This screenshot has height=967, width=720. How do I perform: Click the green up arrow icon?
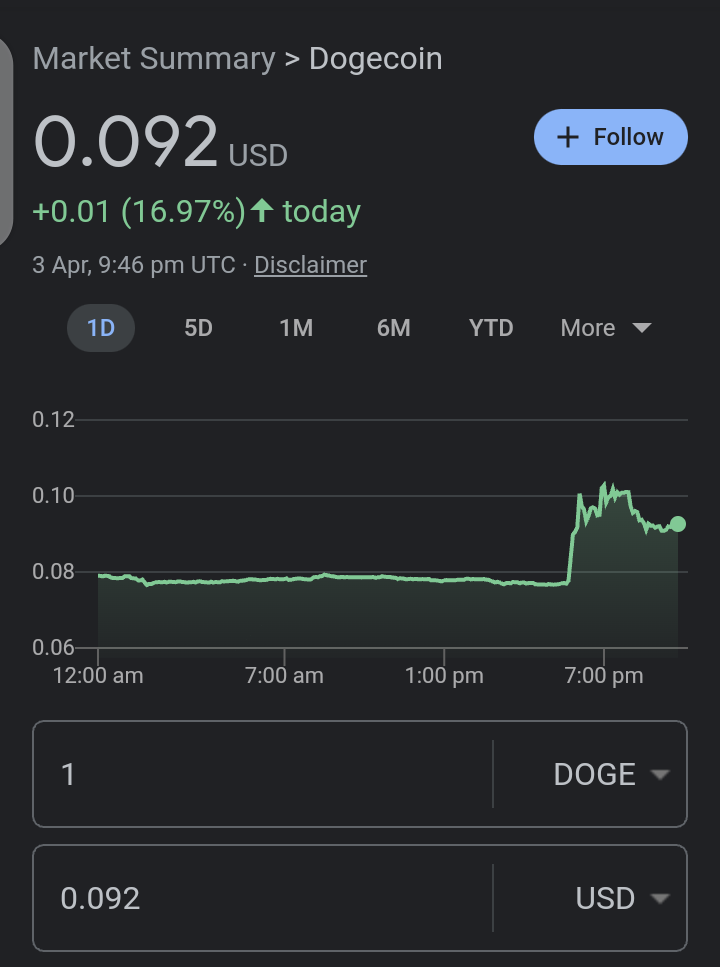tap(262, 211)
